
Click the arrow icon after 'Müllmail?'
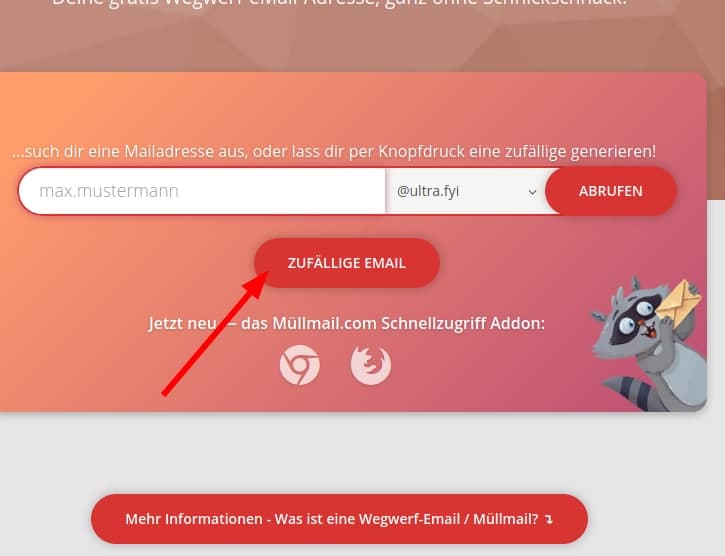[549, 519]
